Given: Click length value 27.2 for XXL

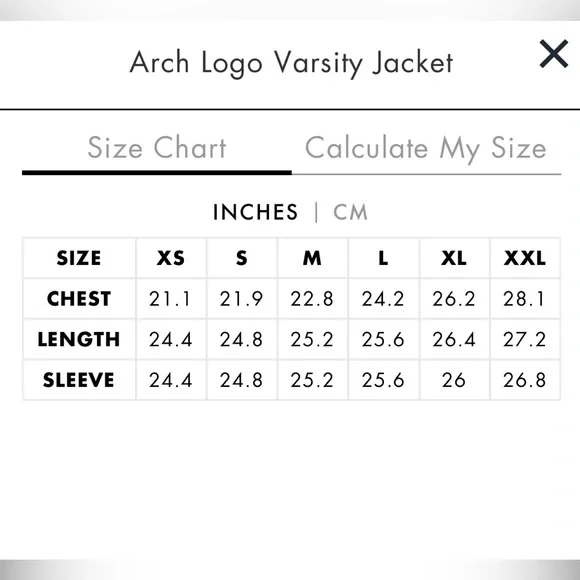Looking at the screenshot, I should (525, 339).
